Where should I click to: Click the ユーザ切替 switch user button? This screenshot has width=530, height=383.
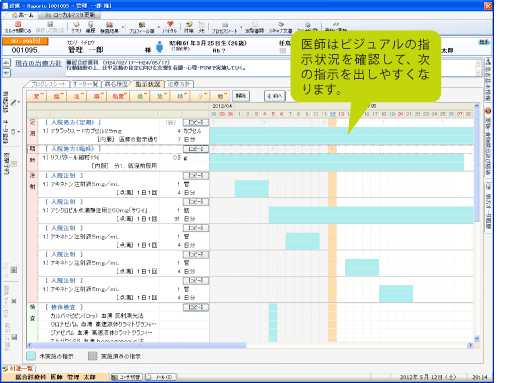pos(127,377)
